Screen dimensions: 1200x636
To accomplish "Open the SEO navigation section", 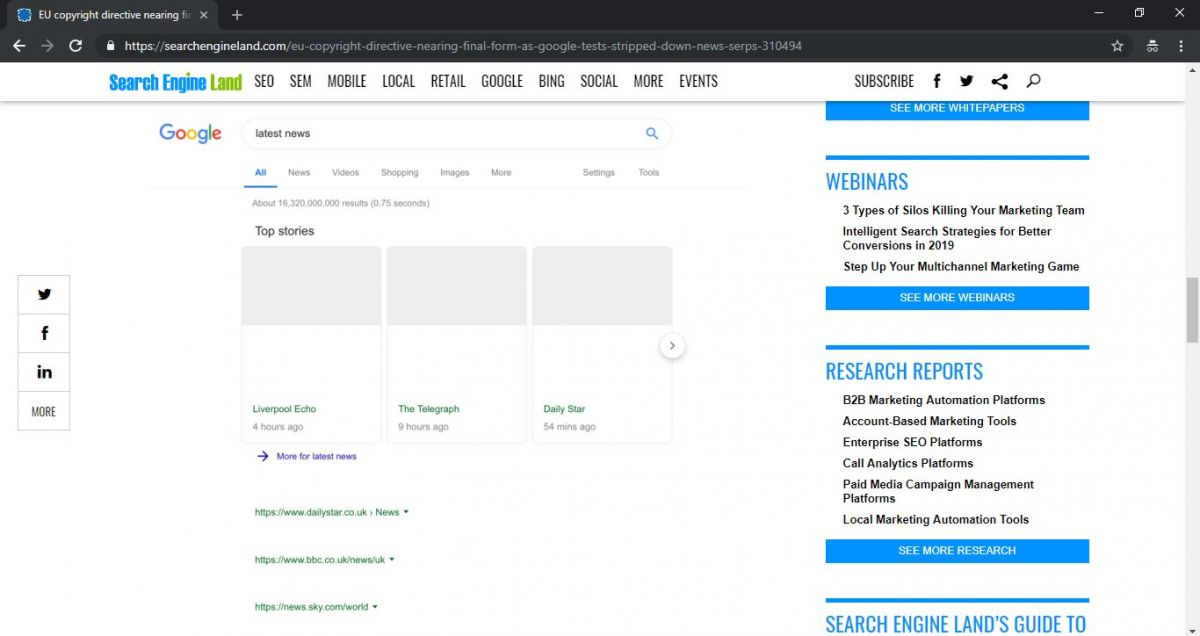I will pos(264,81).
